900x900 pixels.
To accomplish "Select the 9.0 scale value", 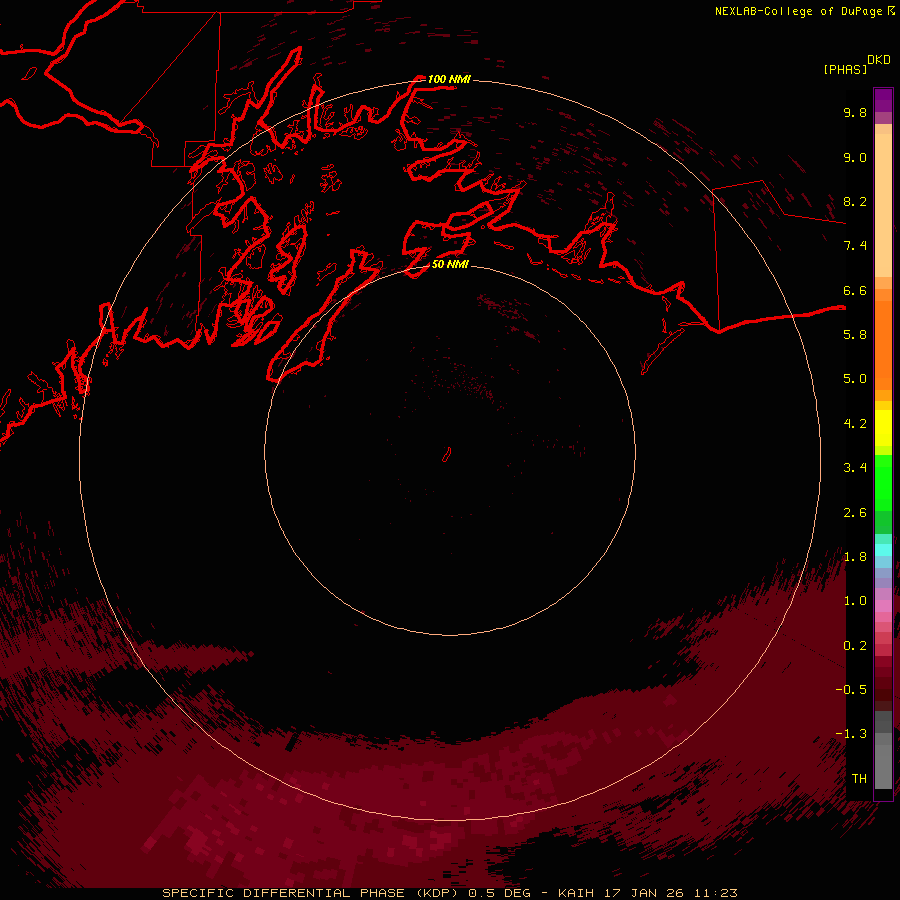I will [x=855, y=157].
